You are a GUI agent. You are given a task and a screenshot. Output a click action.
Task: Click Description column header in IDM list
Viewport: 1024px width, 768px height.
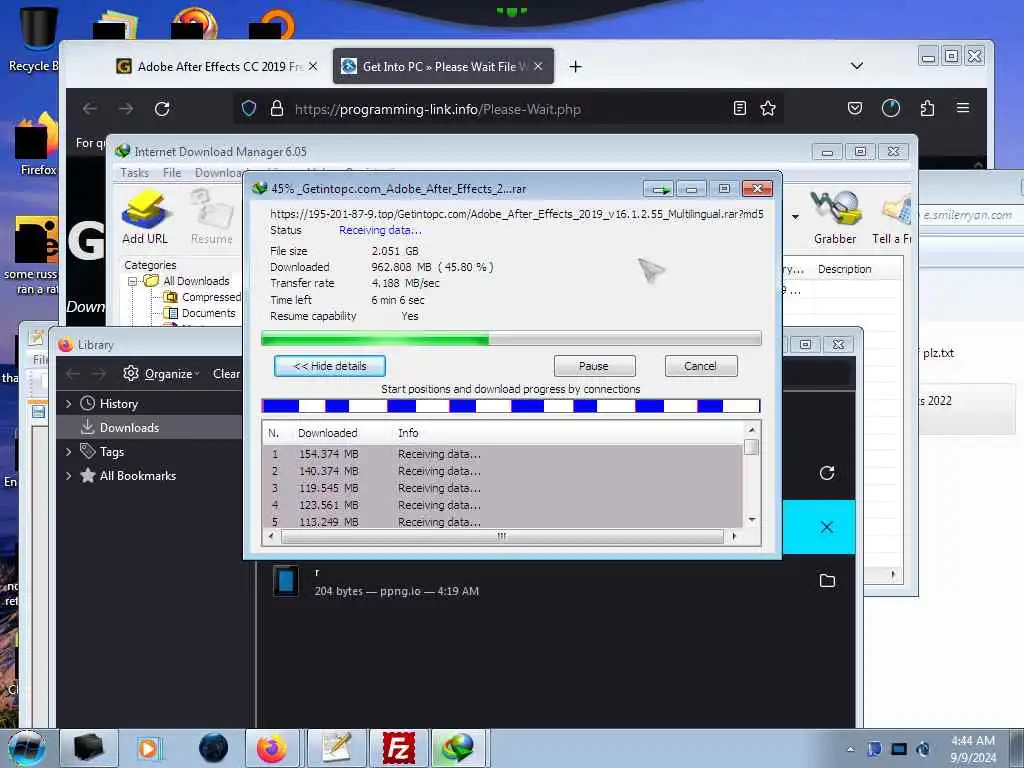coord(844,269)
